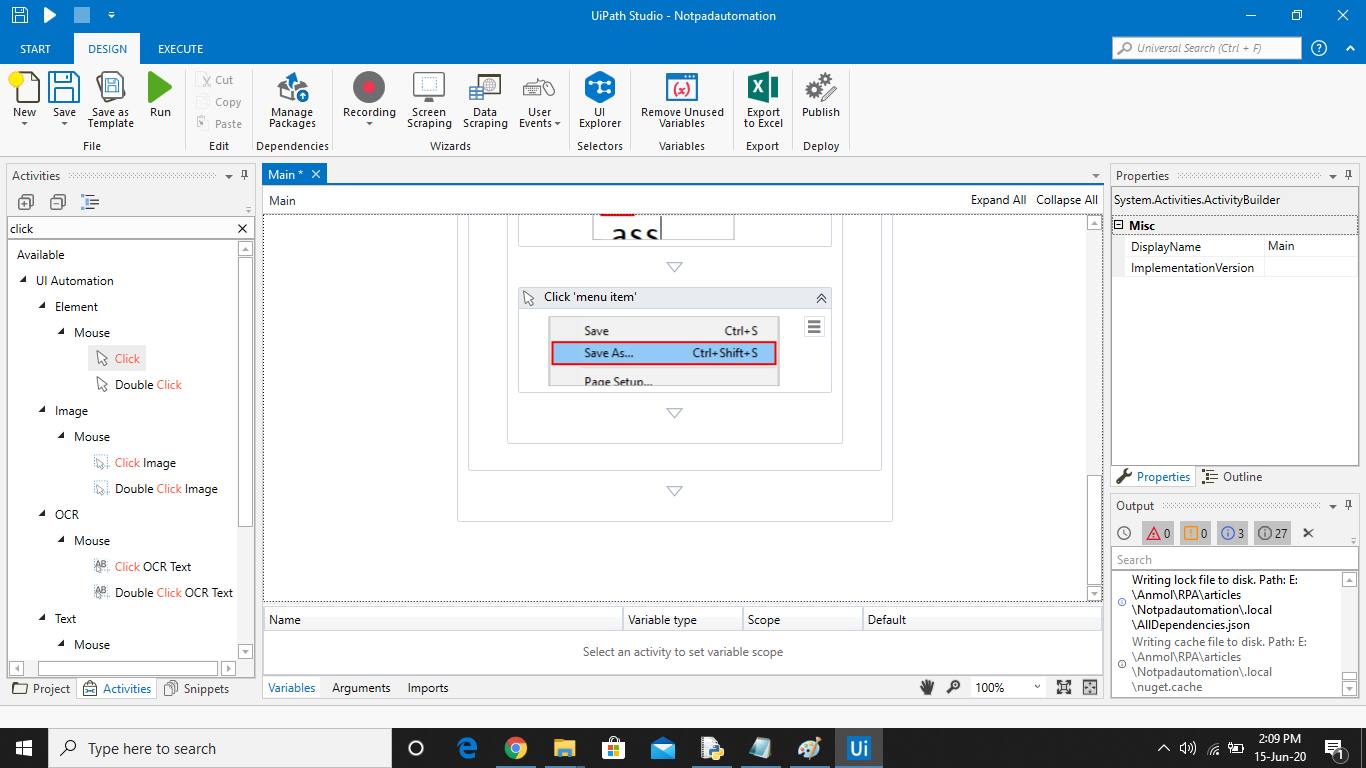This screenshot has width=1366, height=768.
Task: Collapse the Text tree node
Action: pyautogui.click(x=43, y=619)
